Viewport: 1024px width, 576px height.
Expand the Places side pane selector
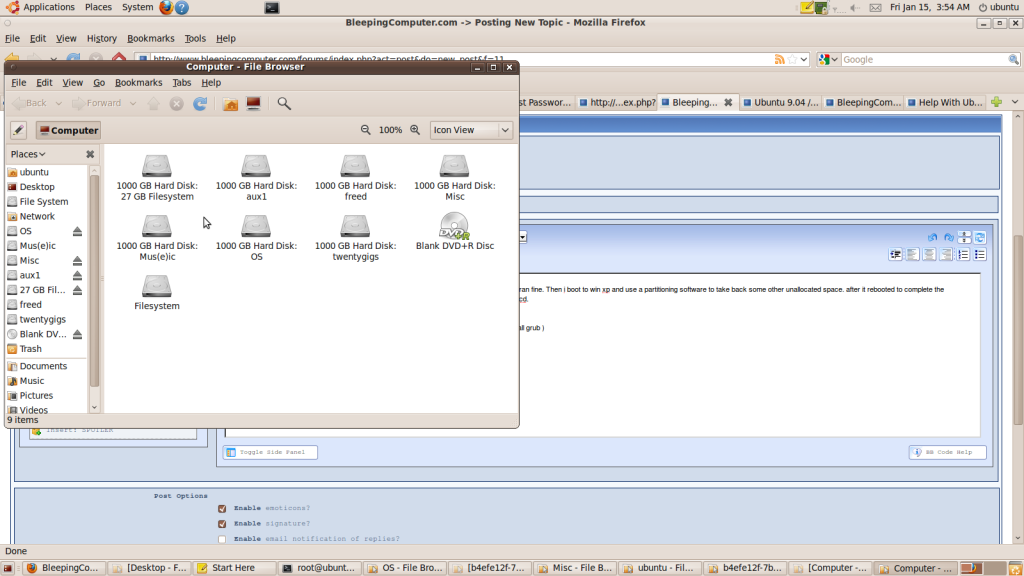(28, 154)
